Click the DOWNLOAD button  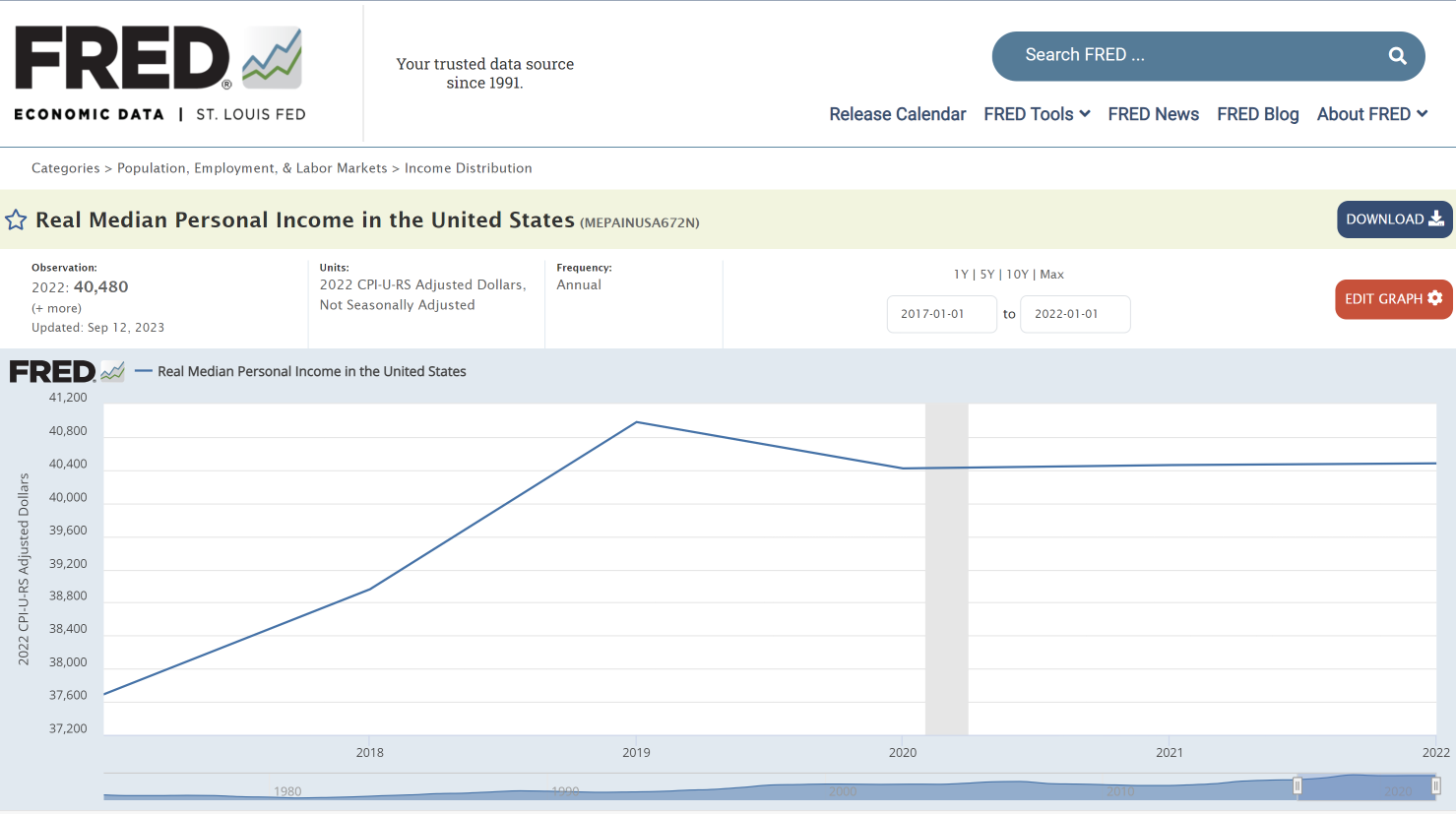pos(1394,219)
